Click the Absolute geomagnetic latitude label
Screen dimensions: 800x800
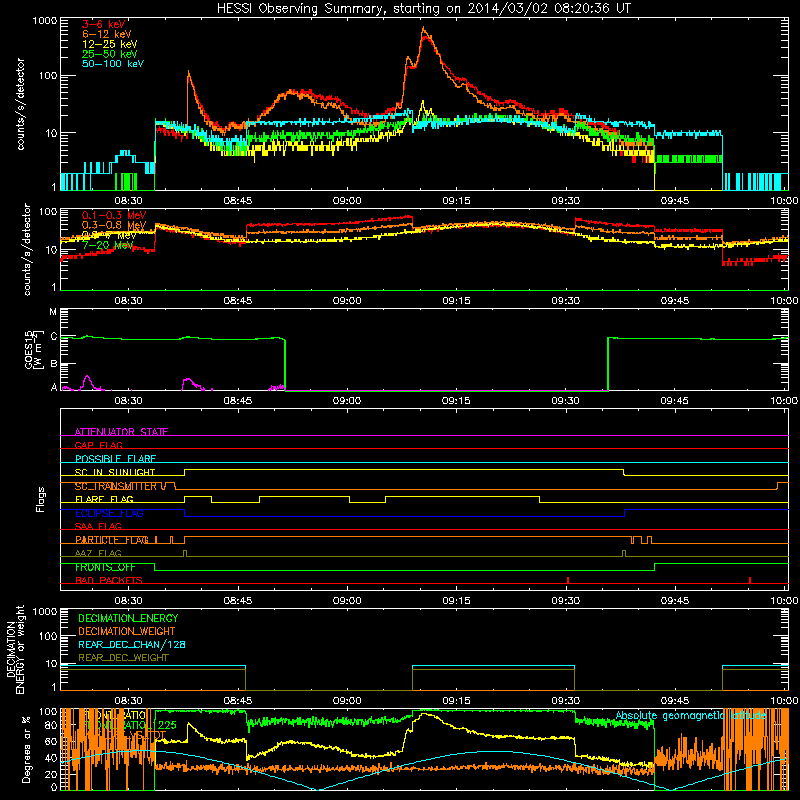[691, 716]
